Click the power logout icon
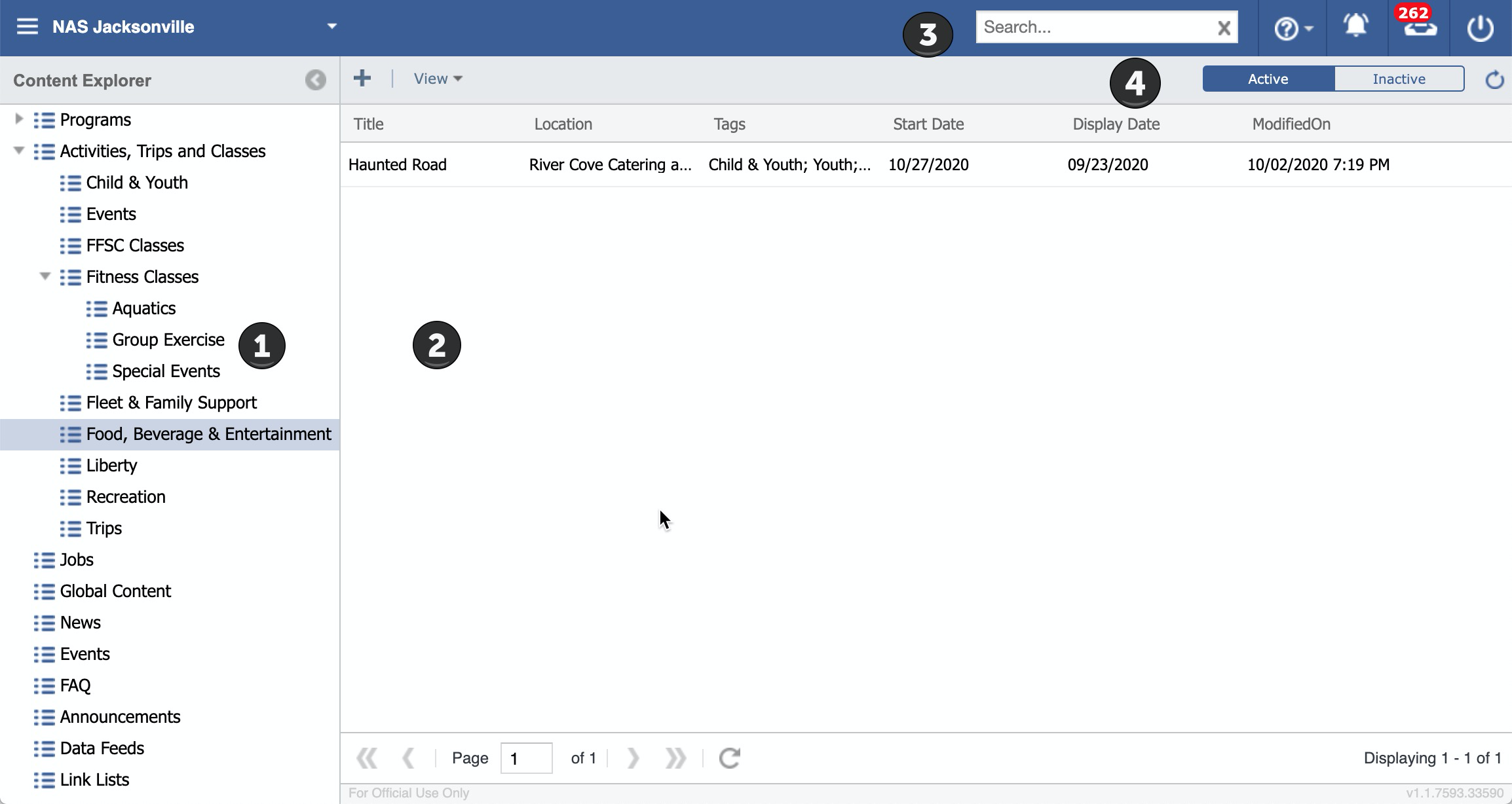 click(x=1480, y=28)
